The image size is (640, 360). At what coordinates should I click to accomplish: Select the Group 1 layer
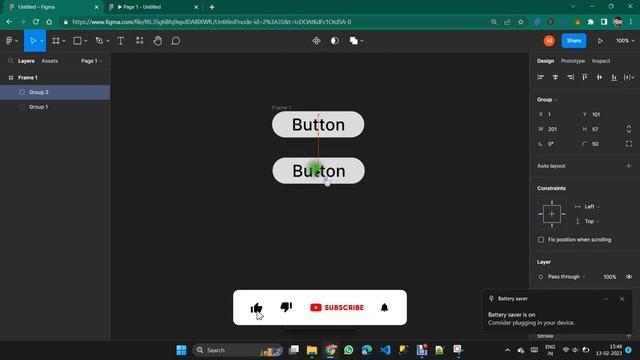(x=55, y=107)
